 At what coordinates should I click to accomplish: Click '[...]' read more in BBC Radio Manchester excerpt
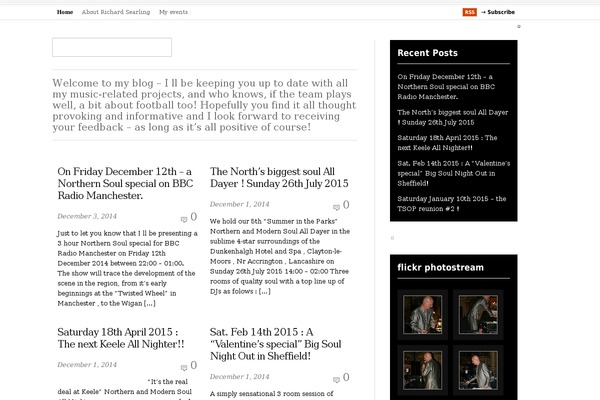(150, 303)
